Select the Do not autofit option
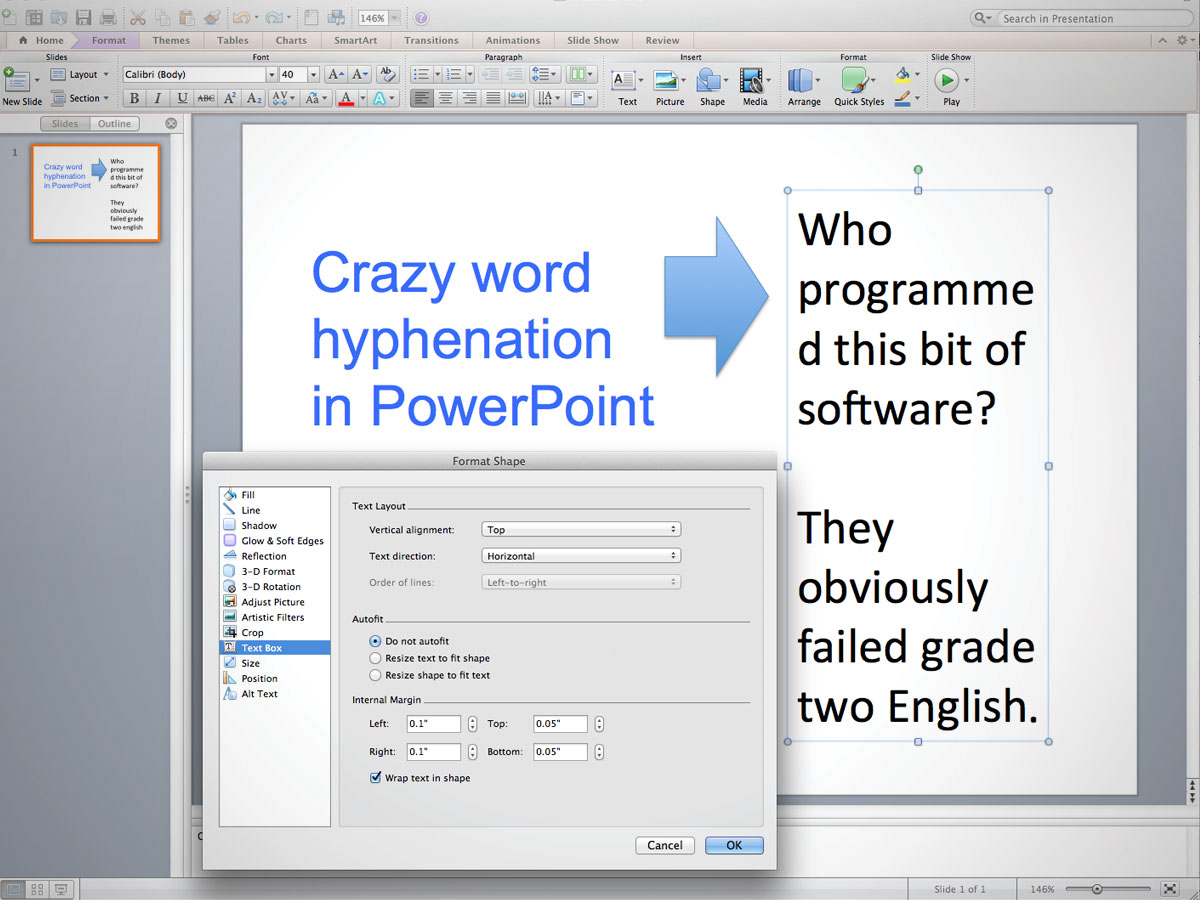The height and width of the screenshot is (900, 1200). pos(376,641)
